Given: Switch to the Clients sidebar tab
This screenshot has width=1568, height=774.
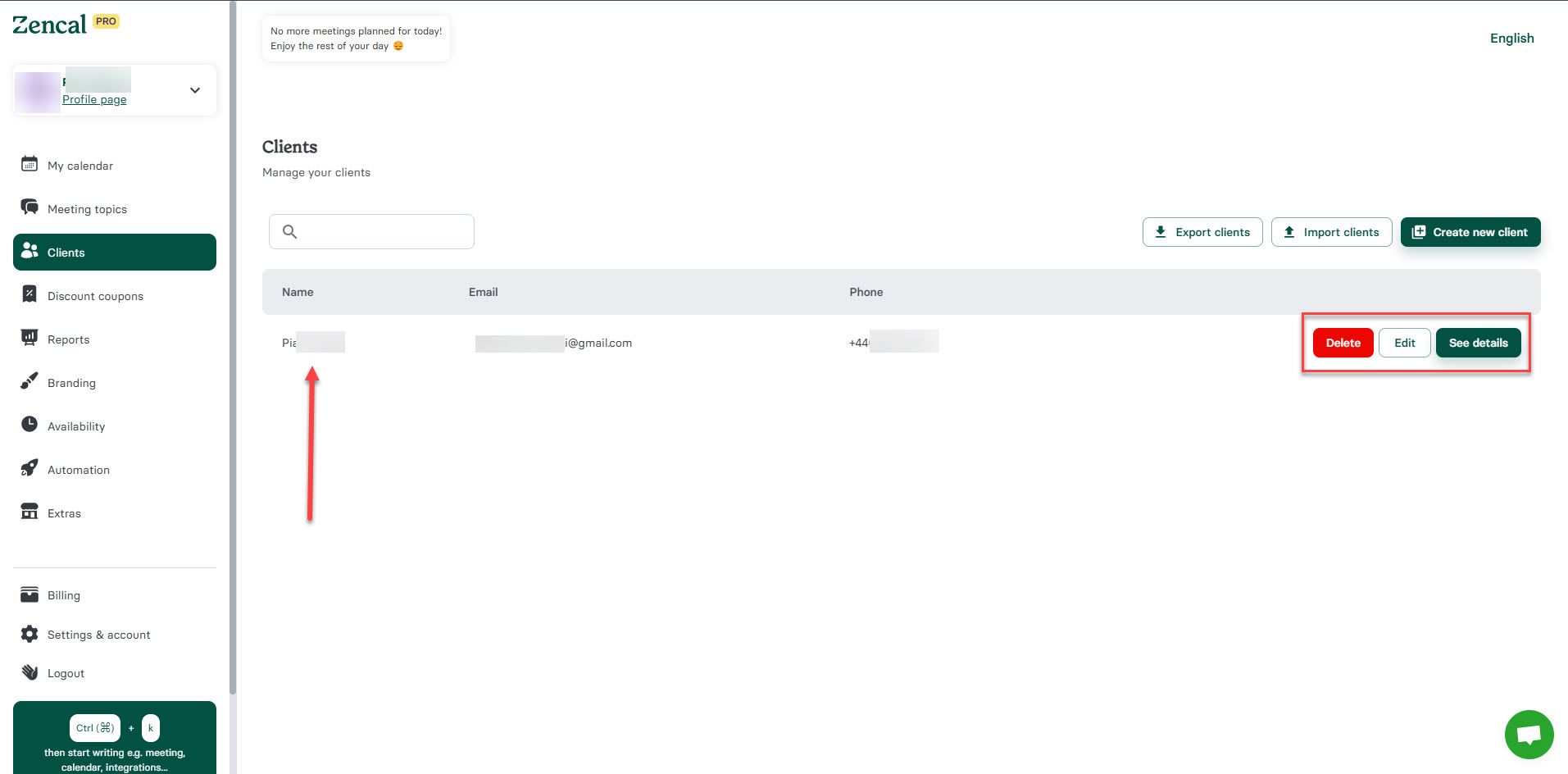Looking at the screenshot, I should [x=66, y=252].
